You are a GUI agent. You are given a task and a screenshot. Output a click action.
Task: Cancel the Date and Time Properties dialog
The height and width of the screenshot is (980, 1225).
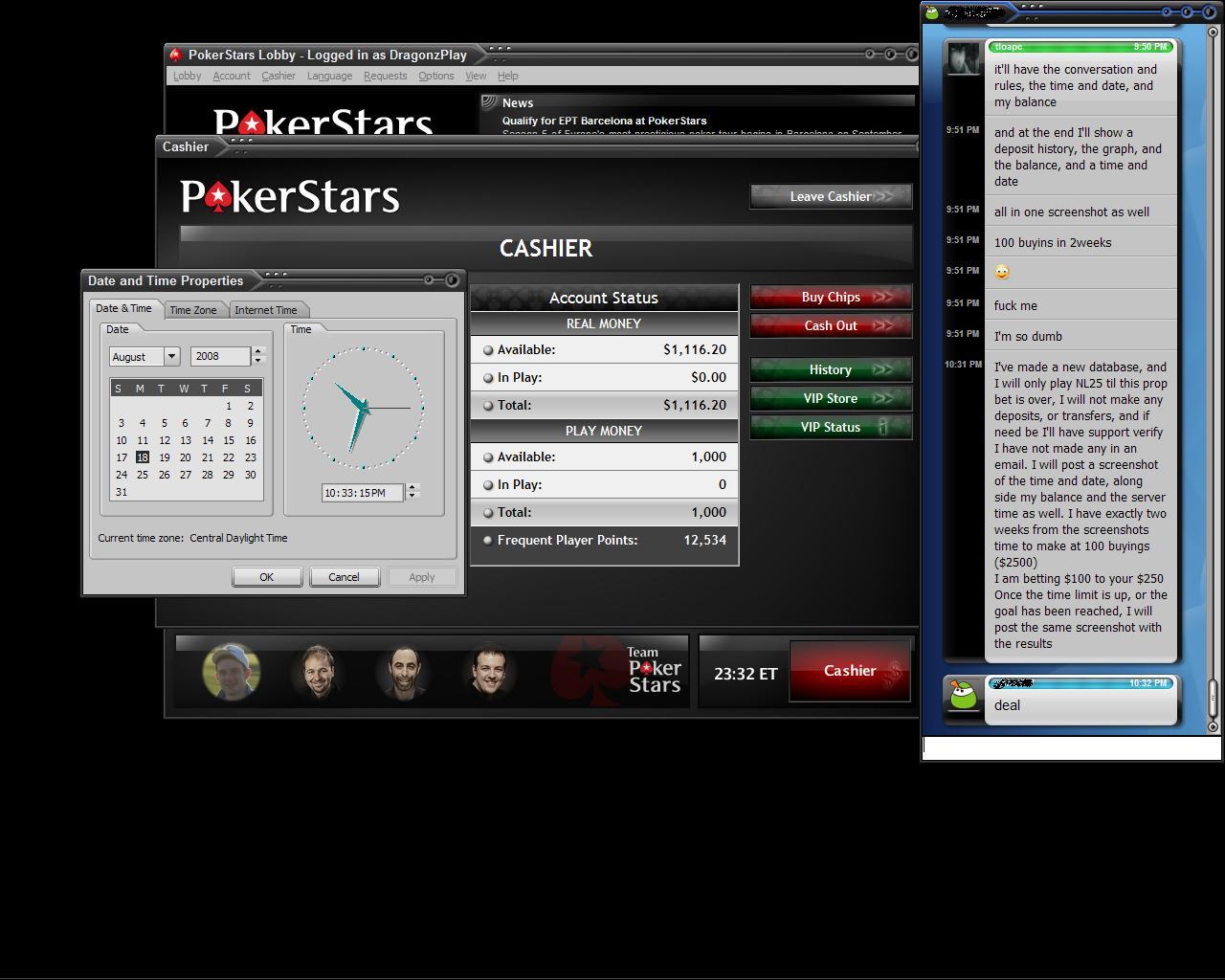click(x=344, y=577)
